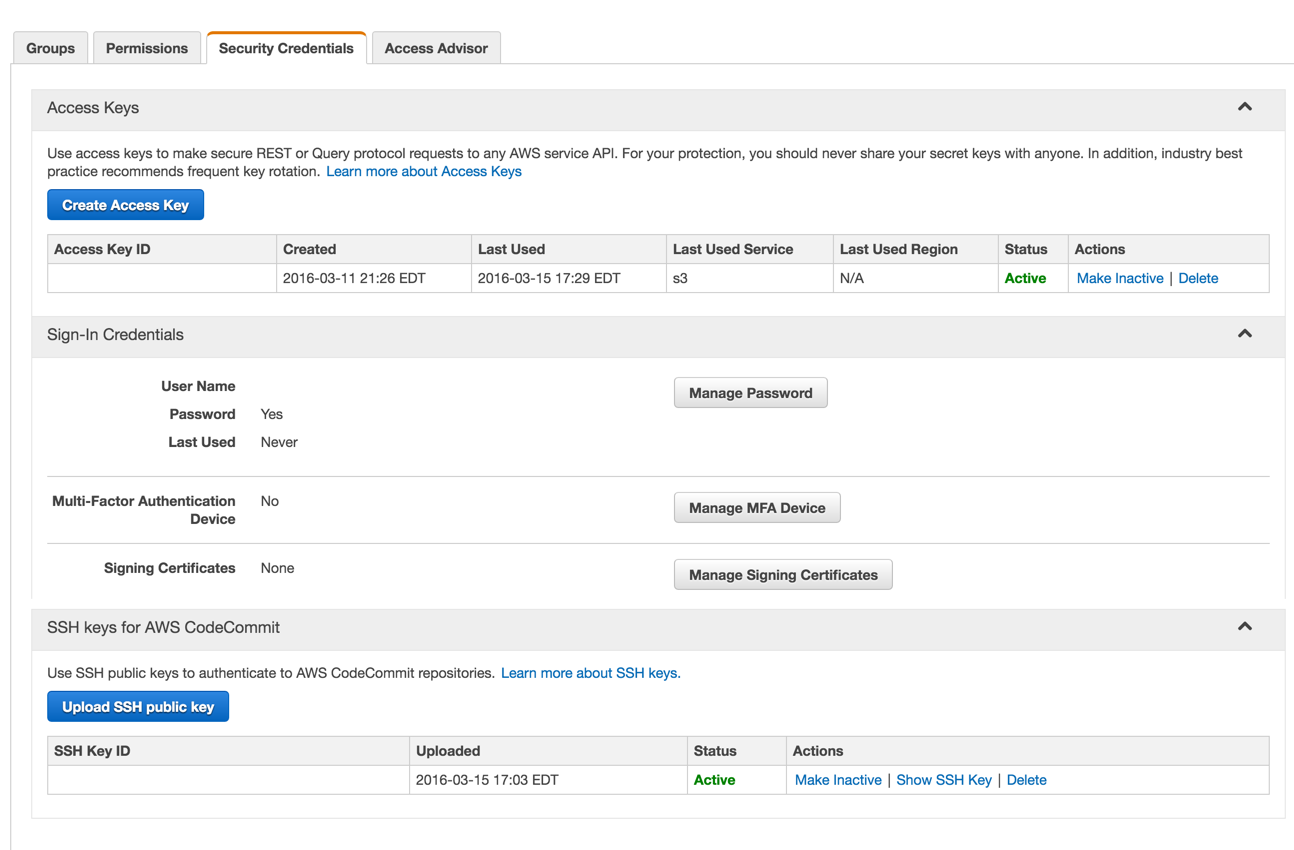Screen dimensions: 1294x850
Task: Go to the Access Advisor tab
Action: point(436,48)
